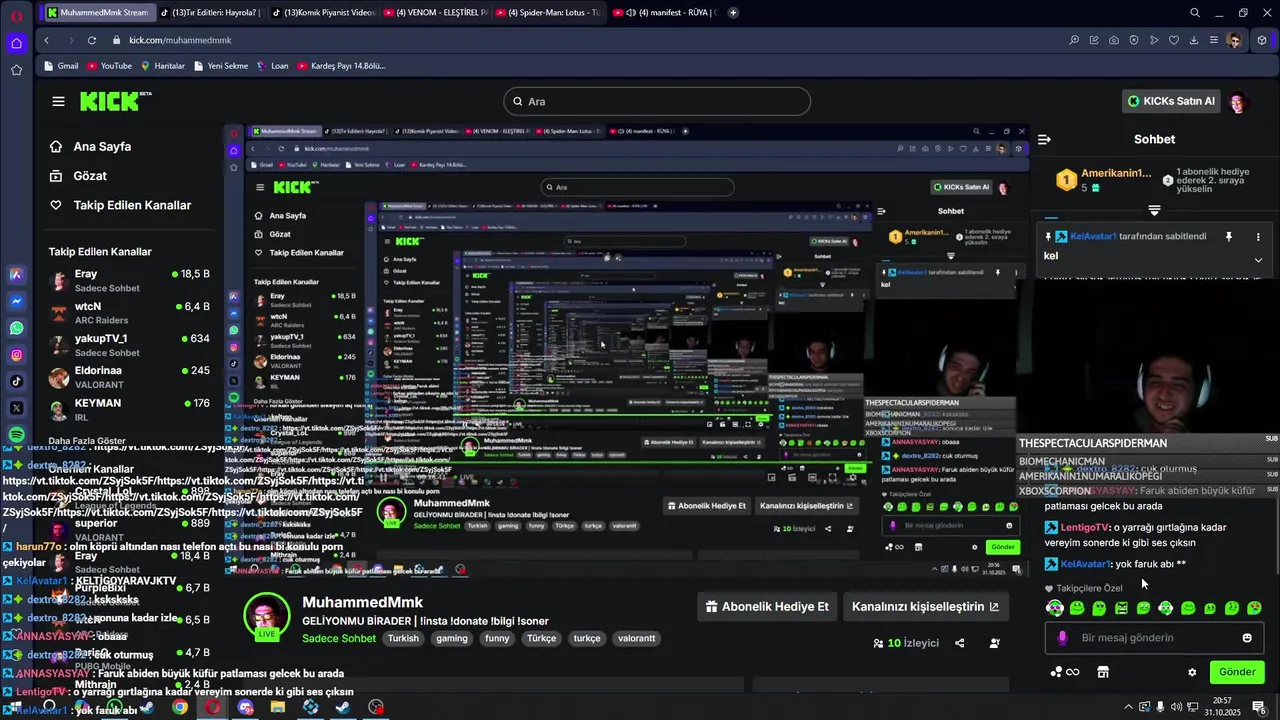Open the wtcN channel in followed list
1280x720 pixels.
click(130, 312)
